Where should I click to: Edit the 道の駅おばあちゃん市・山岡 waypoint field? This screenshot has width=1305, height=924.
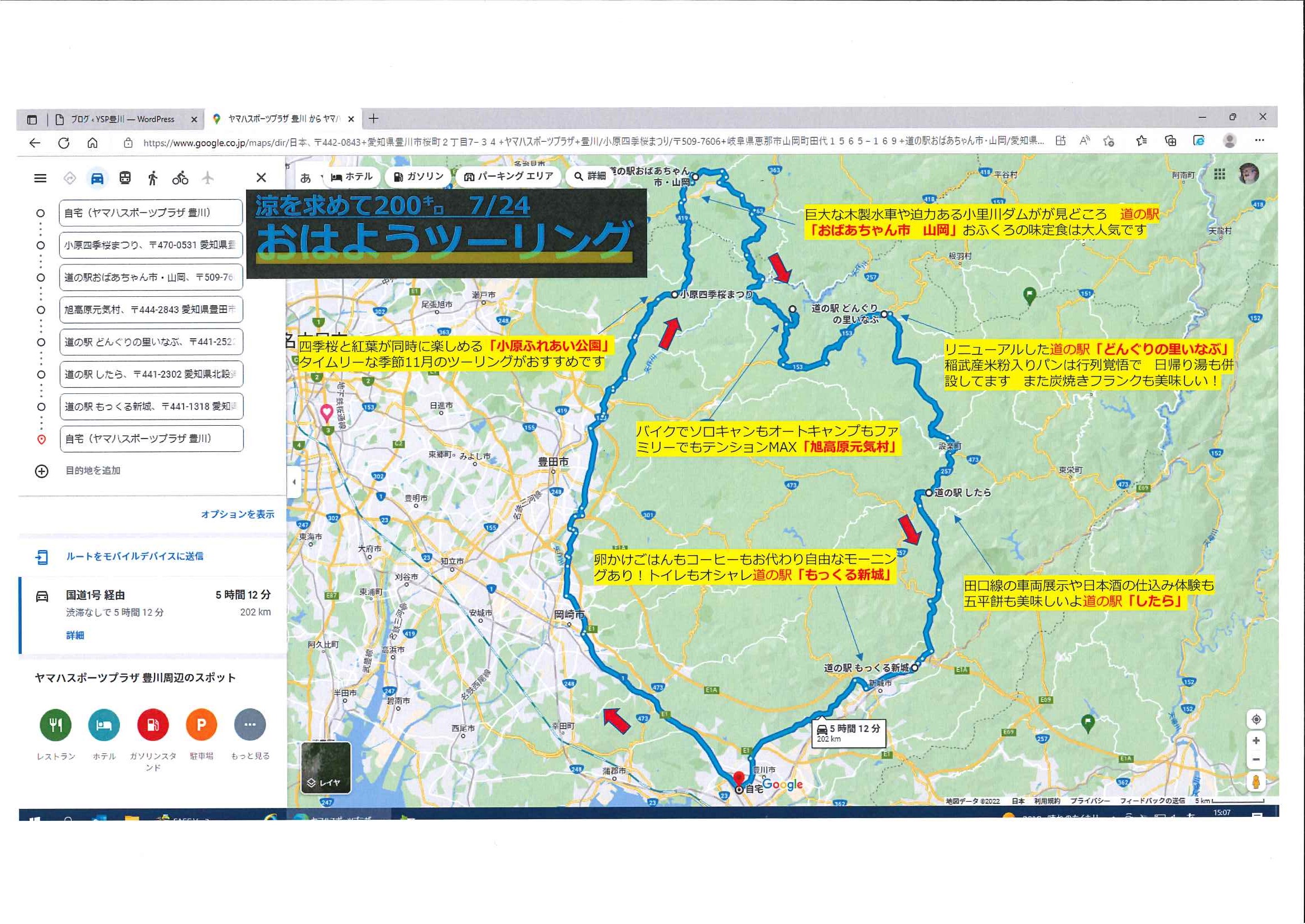(151, 278)
